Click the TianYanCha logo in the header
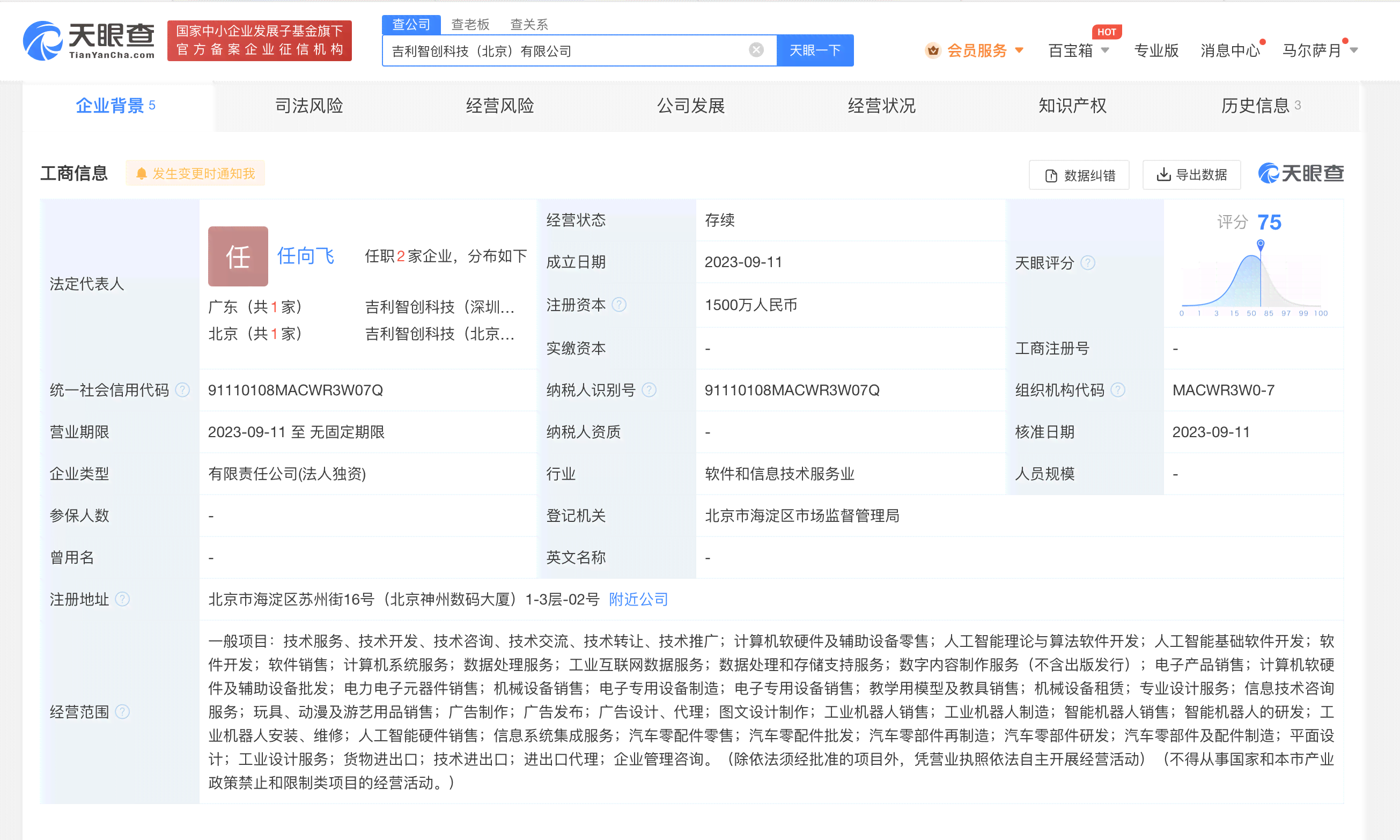The width and height of the screenshot is (1400, 840). [x=89, y=40]
